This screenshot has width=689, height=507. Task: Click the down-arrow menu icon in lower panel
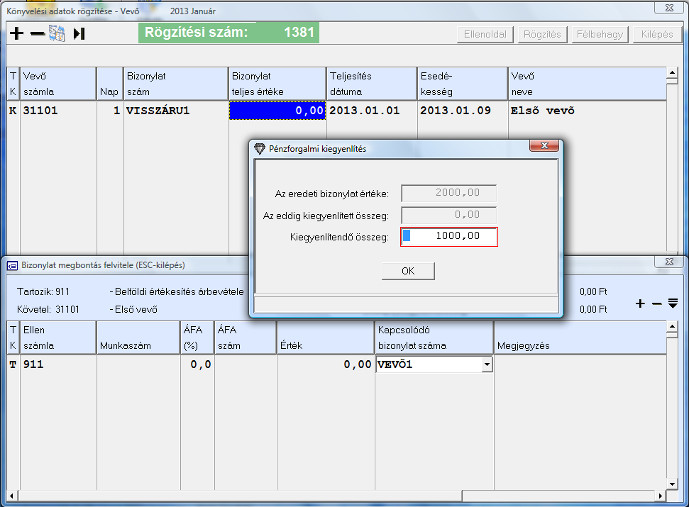coord(672,303)
